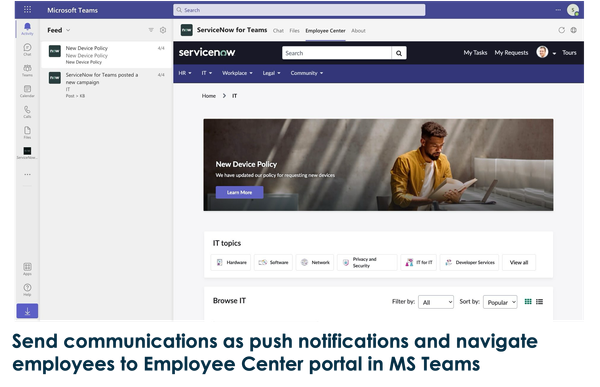The image size is (600, 387).
Task: Click the reload tab icon
Action: pyautogui.click(x=561, y=30)
